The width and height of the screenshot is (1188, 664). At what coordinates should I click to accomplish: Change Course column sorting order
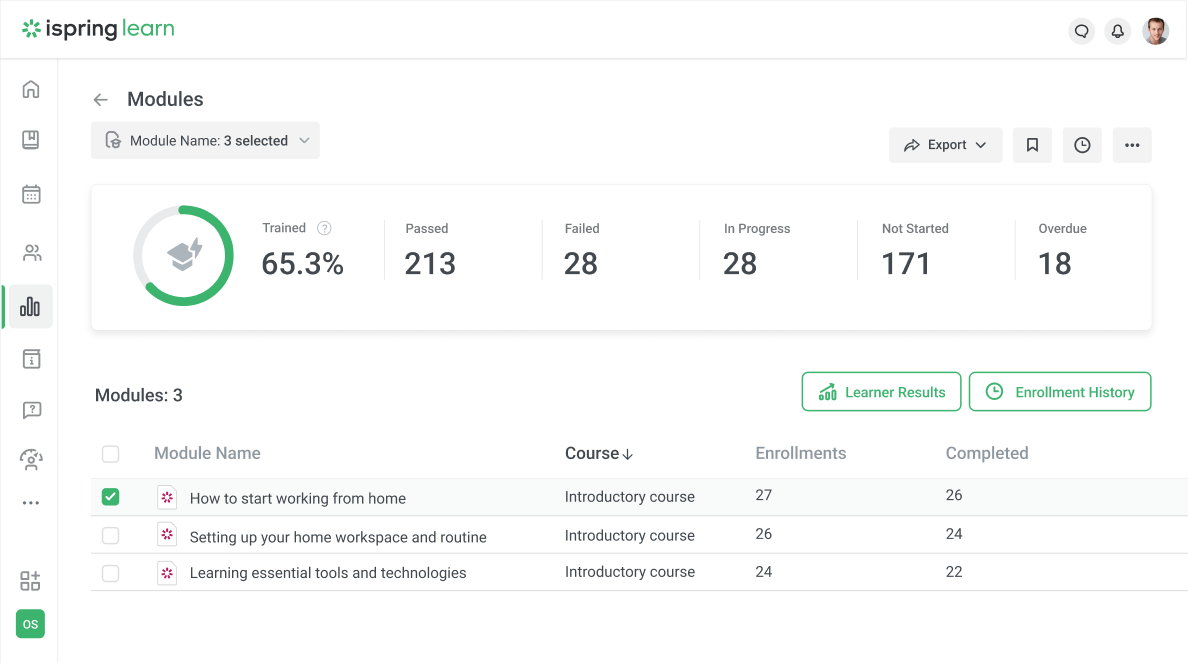[598, 453]
